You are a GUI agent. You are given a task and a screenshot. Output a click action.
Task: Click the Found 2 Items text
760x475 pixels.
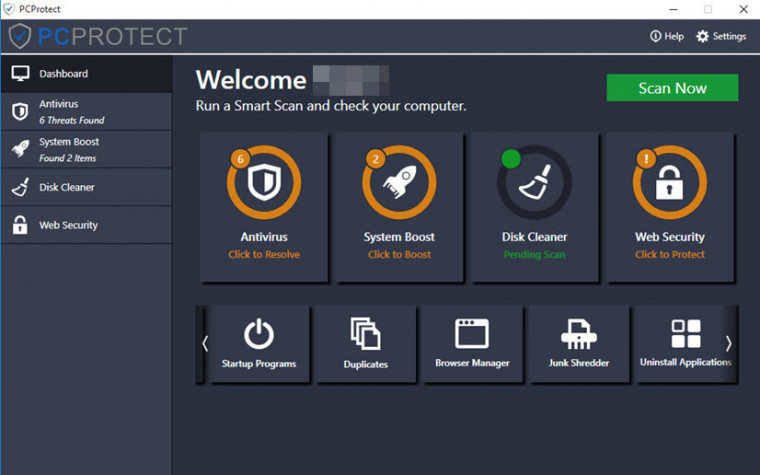tap(68, 158)
